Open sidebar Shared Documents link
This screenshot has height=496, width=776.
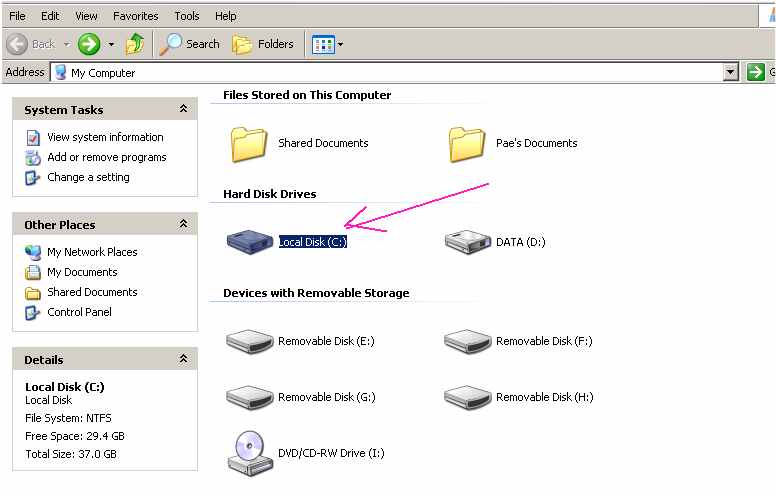tap(93, 292)
